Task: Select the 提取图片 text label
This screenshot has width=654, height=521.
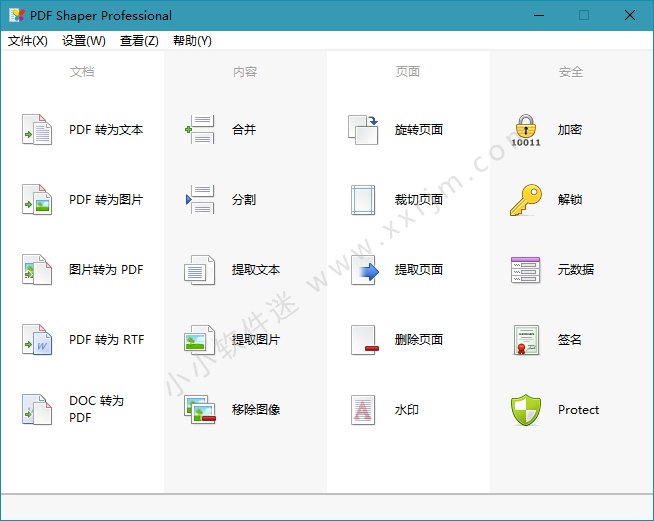Action: pyautogui.click(x=256, y=340)
